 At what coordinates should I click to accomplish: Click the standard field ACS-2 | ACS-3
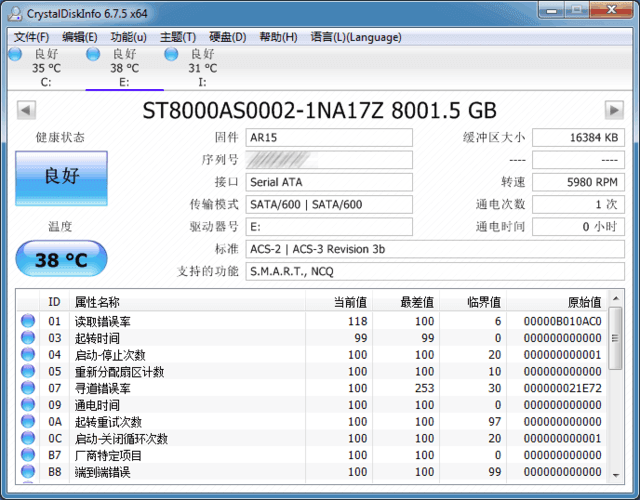[435, 249]
